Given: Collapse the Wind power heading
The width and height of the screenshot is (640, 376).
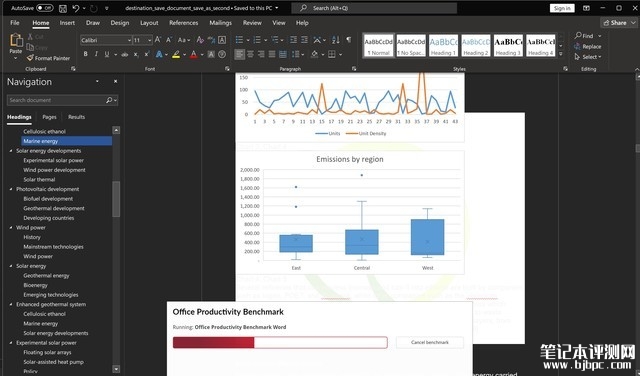Looking at the screenshot, I should (11, 227).
